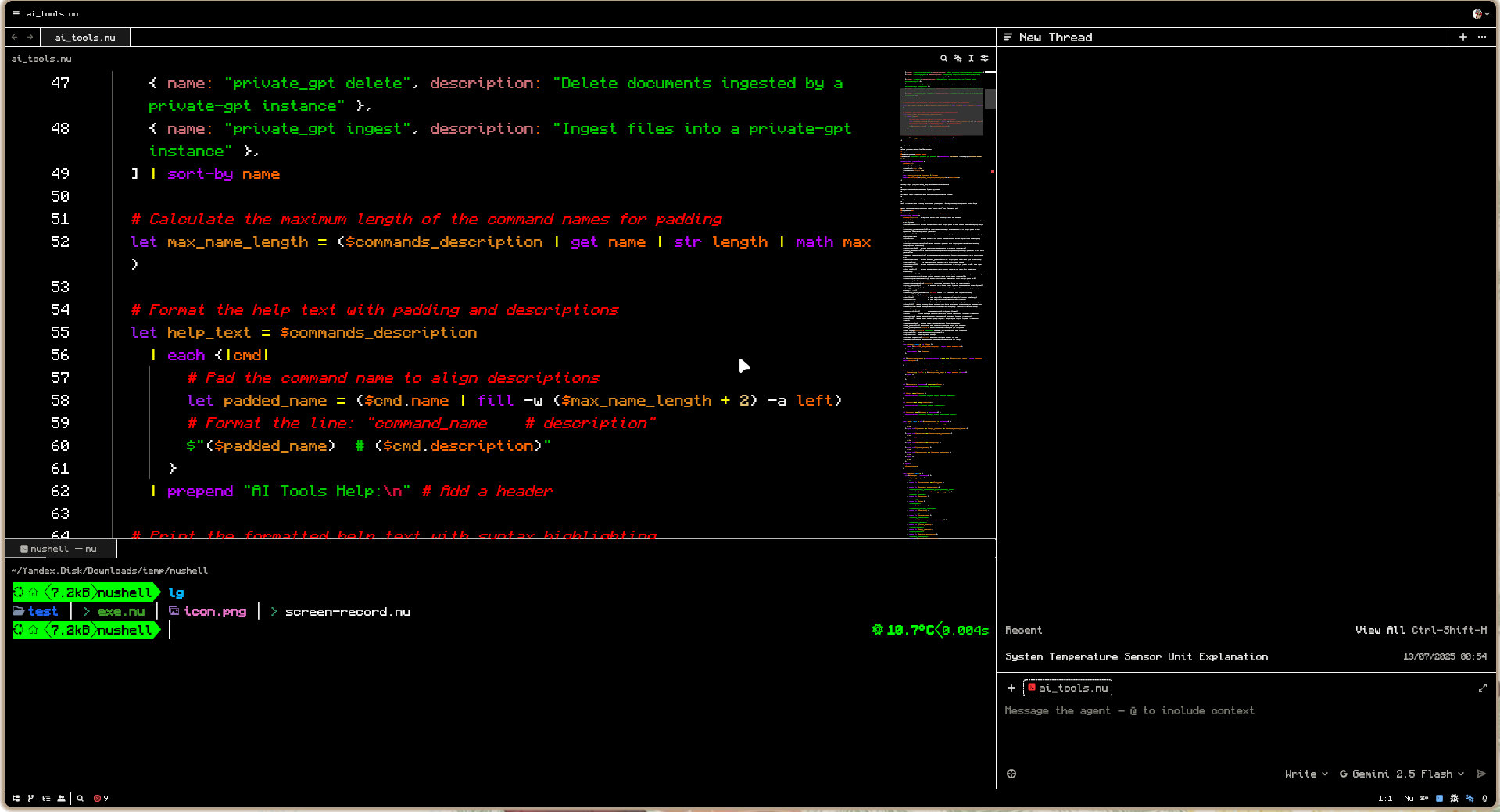Click the editor vertical scrollbar thumb

click(990, 98)
